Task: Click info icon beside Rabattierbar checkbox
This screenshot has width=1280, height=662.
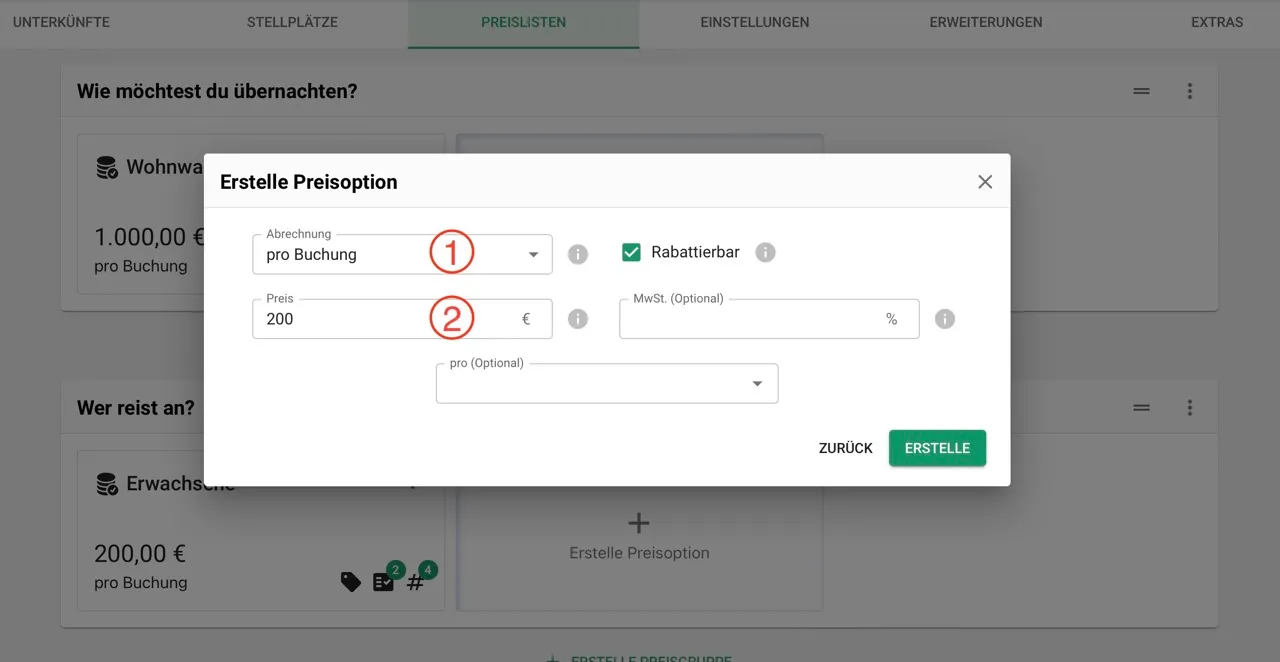Action: [x=765, y=252]
